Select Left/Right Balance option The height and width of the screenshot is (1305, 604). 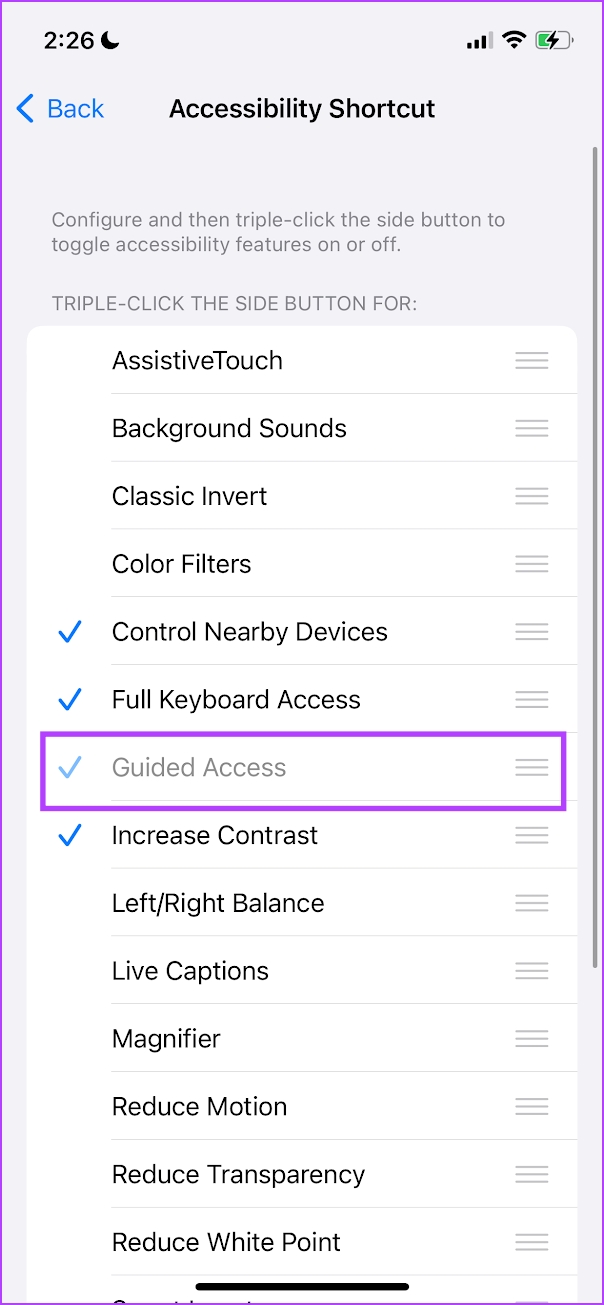[218, 902]
